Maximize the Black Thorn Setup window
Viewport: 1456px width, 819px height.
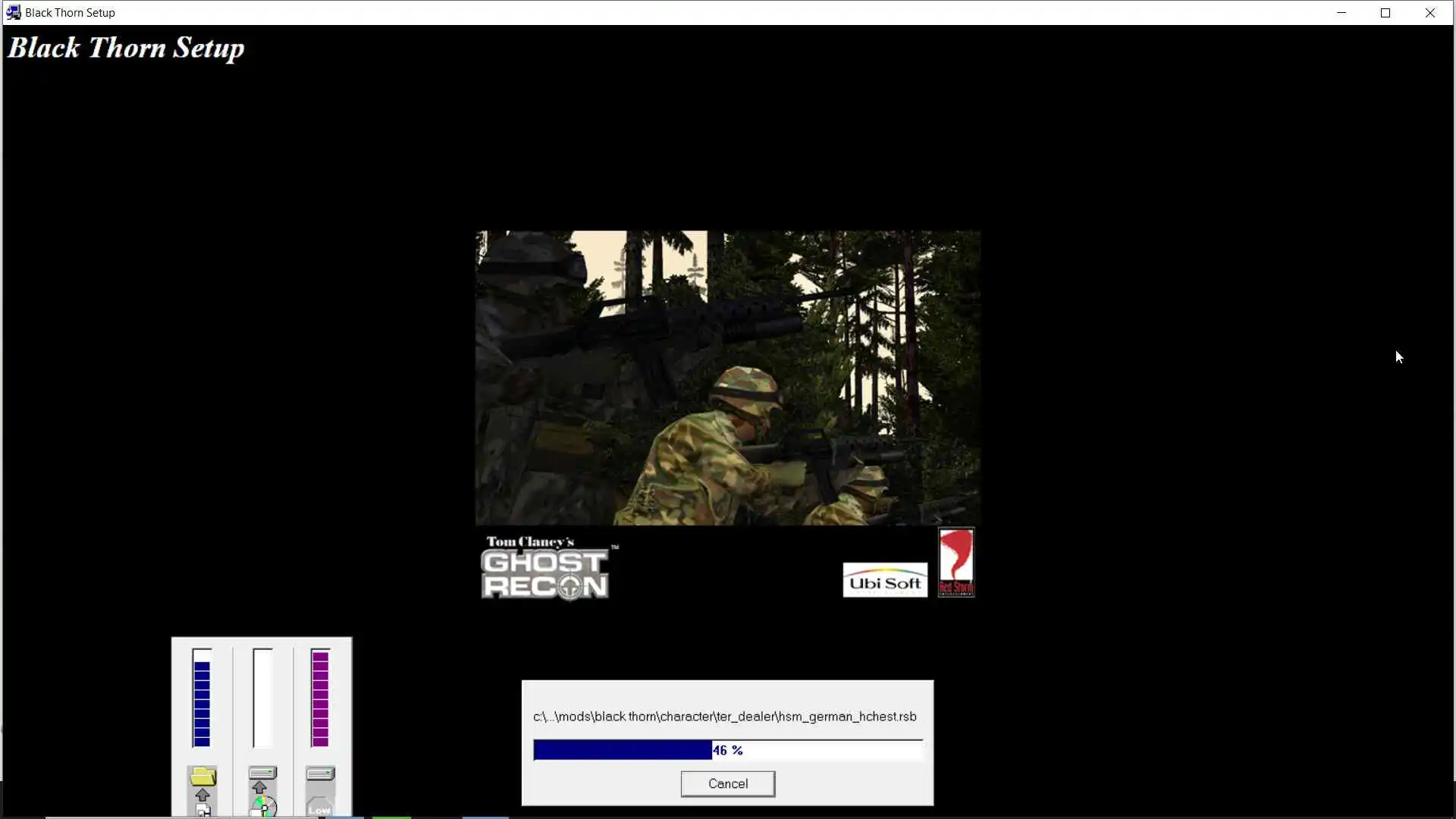point(1385,12)
